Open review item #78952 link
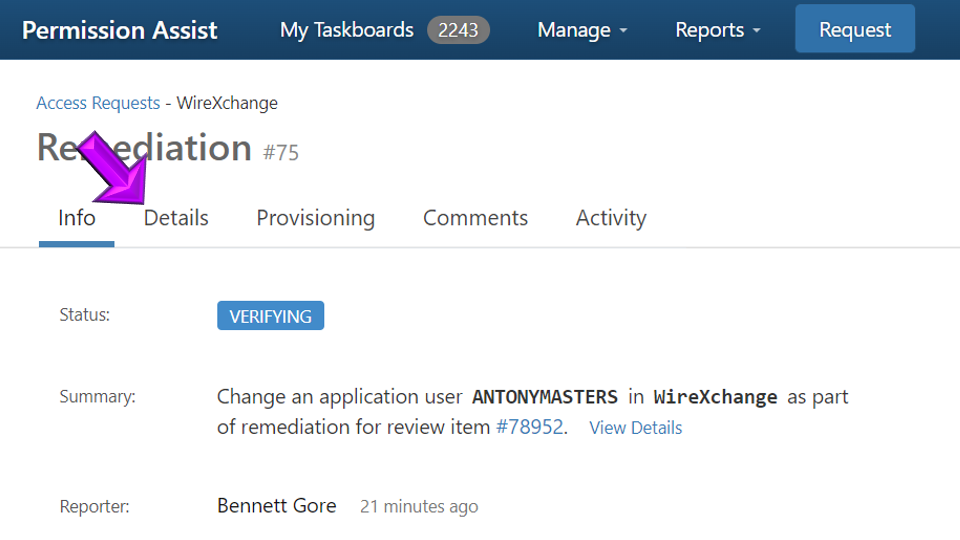960x540 pixels. (530, 427)
